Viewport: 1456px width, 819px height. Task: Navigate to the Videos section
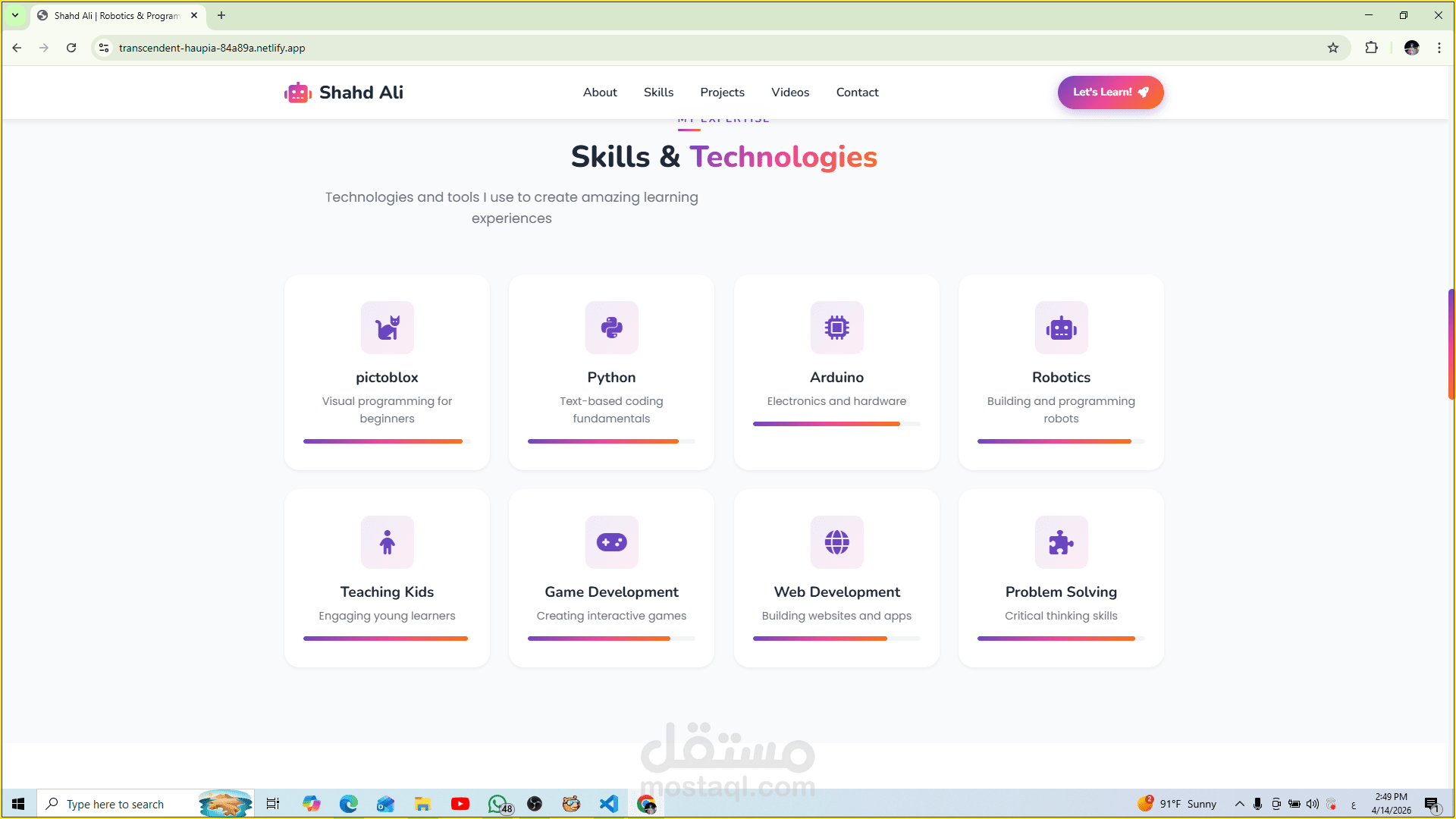(790, 93)
